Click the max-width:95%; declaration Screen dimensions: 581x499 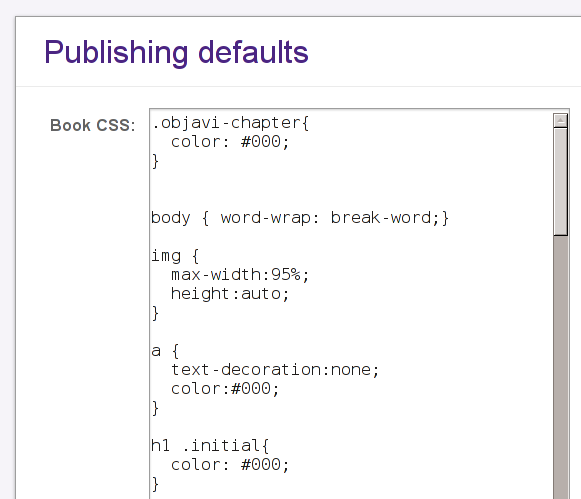pos(240,275)
